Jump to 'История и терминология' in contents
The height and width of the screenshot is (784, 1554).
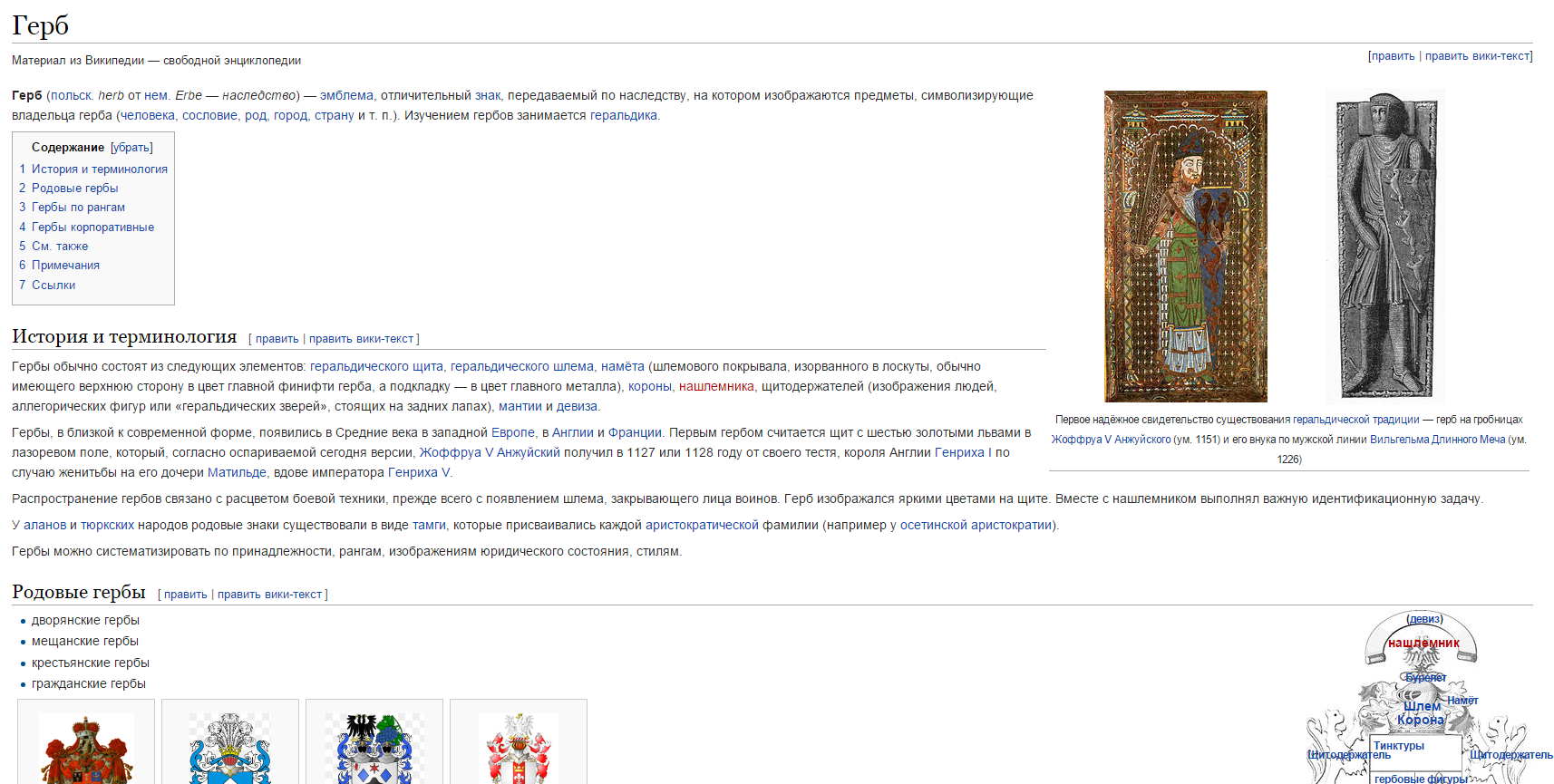pos(99,169)
